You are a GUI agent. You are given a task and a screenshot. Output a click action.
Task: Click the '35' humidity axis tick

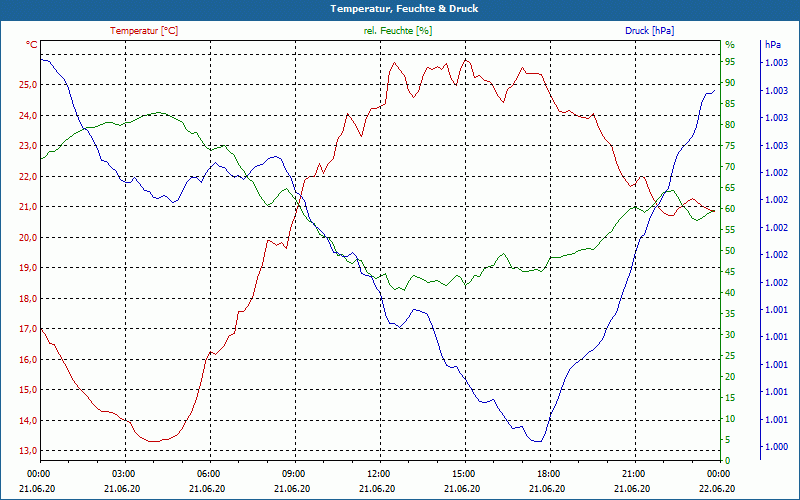pos(730,314)
